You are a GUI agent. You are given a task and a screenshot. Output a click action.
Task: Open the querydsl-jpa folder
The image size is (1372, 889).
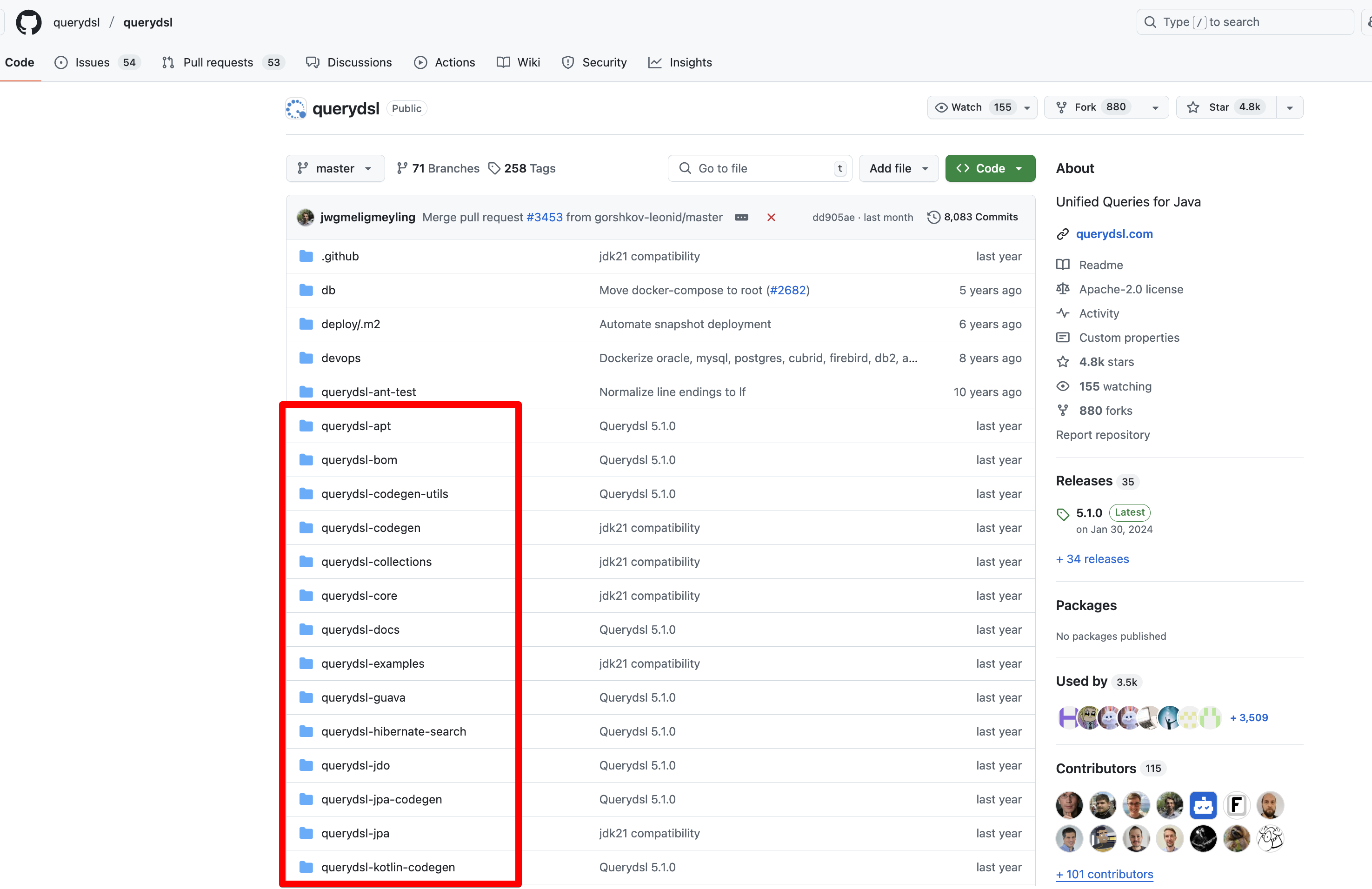(355, 833)
